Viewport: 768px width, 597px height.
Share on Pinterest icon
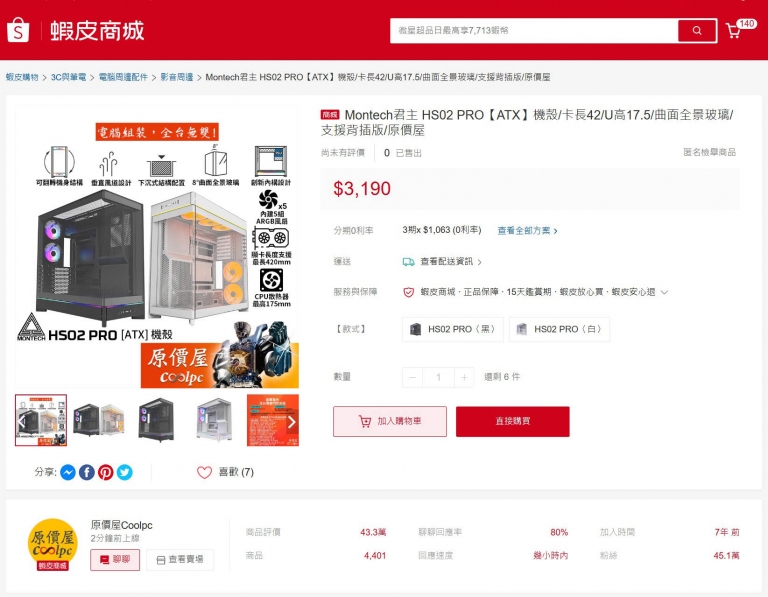tap(106, 472)
